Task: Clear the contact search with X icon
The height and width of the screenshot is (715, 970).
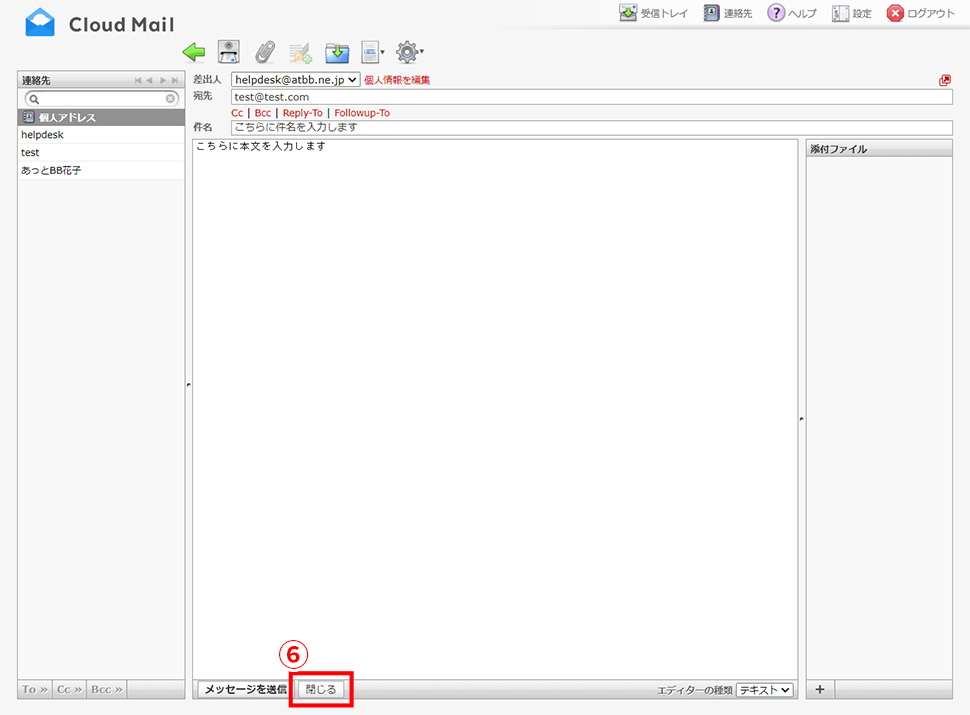Action: (171, 99)
